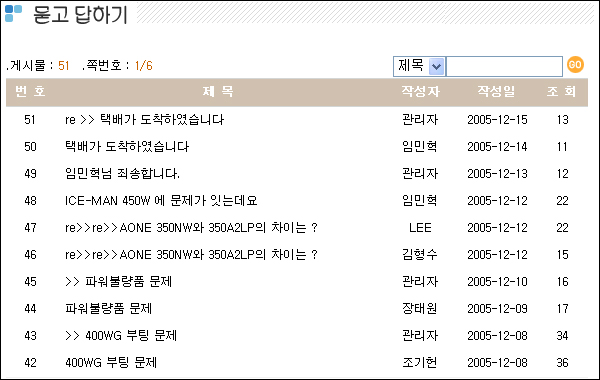Open post 44 '파워불량품 문제'
600x380 pixels.
[x=108, y=308]
